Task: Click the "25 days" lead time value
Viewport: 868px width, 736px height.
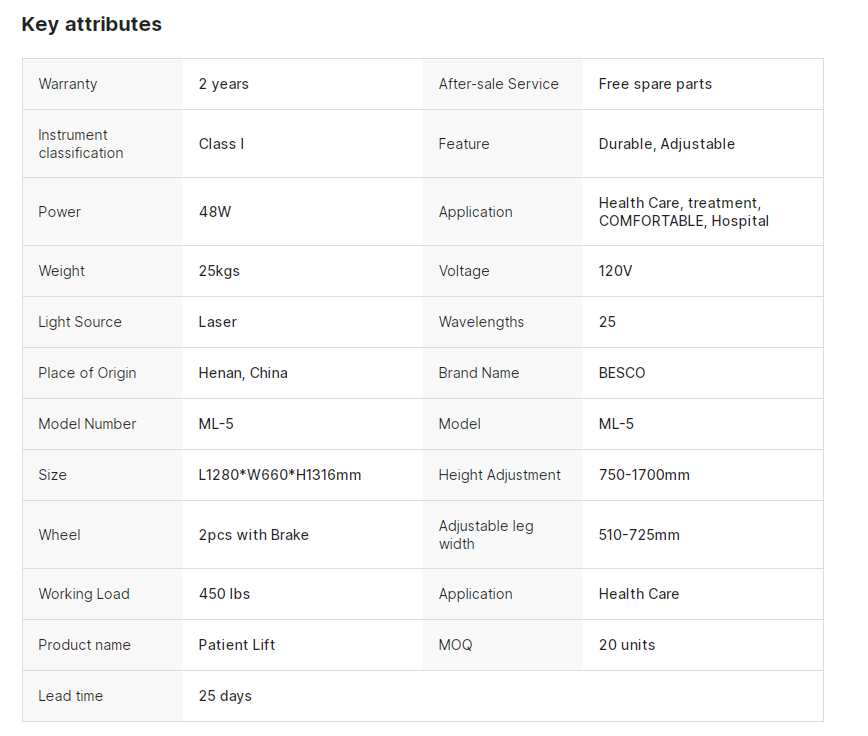Action: click(225, 696)
